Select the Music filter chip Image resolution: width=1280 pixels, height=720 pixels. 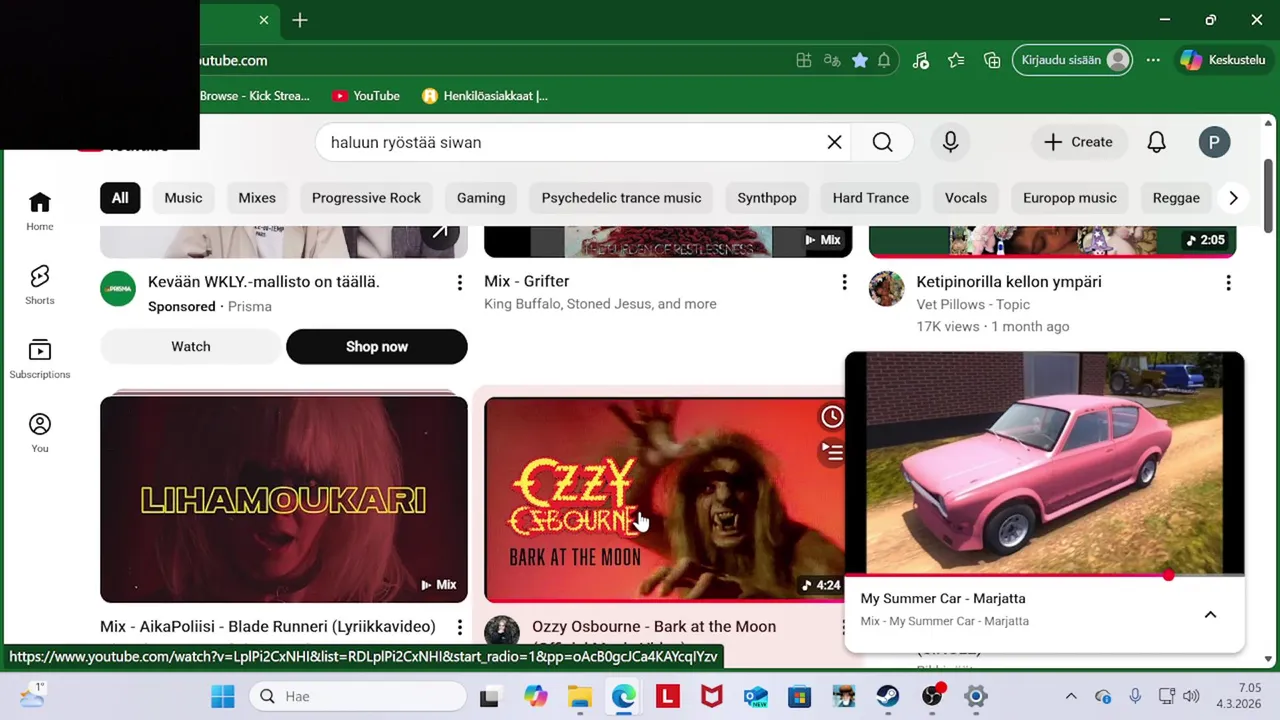[183, 198]
